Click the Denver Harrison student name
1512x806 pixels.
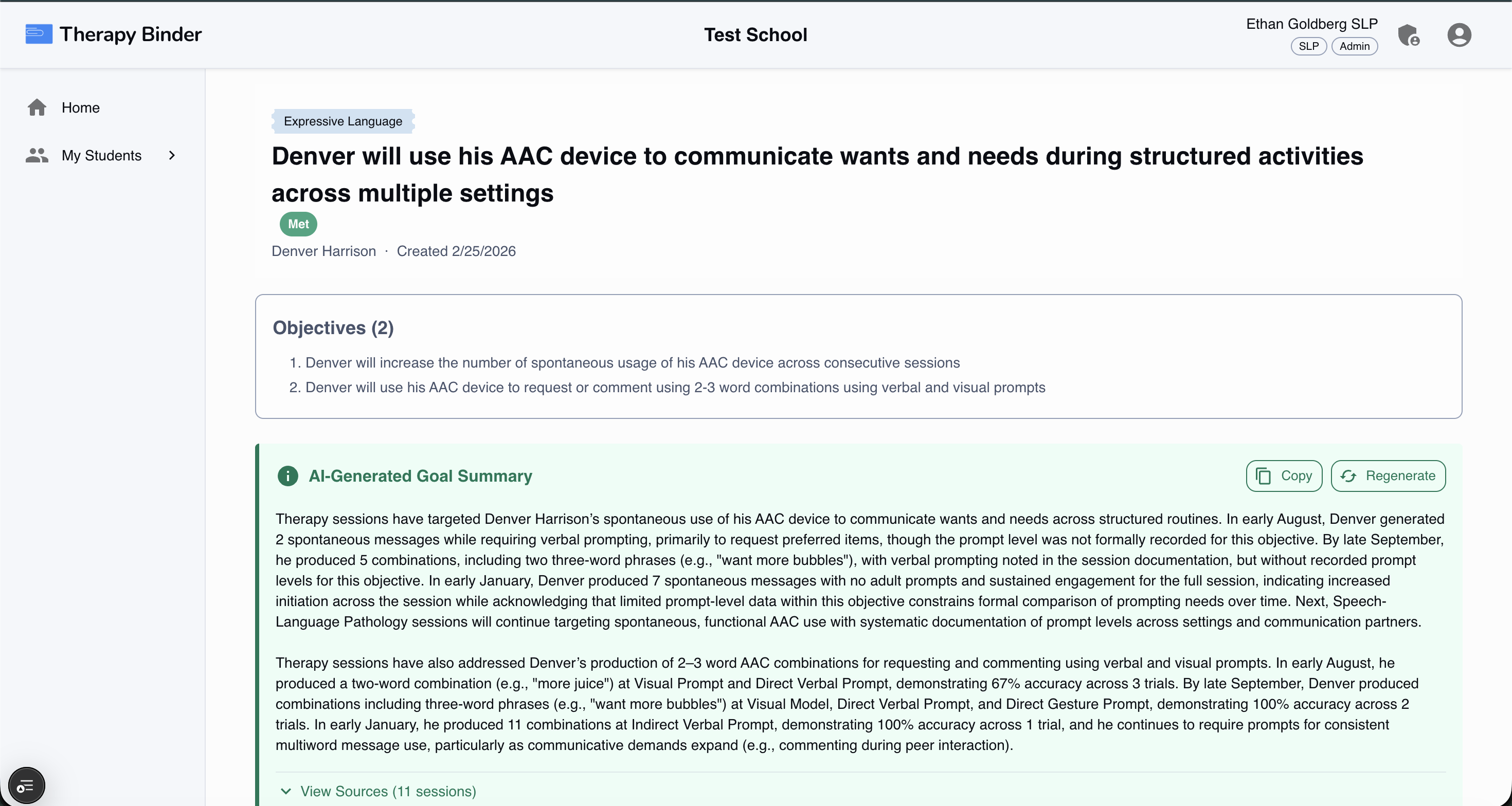click(323, 251)
